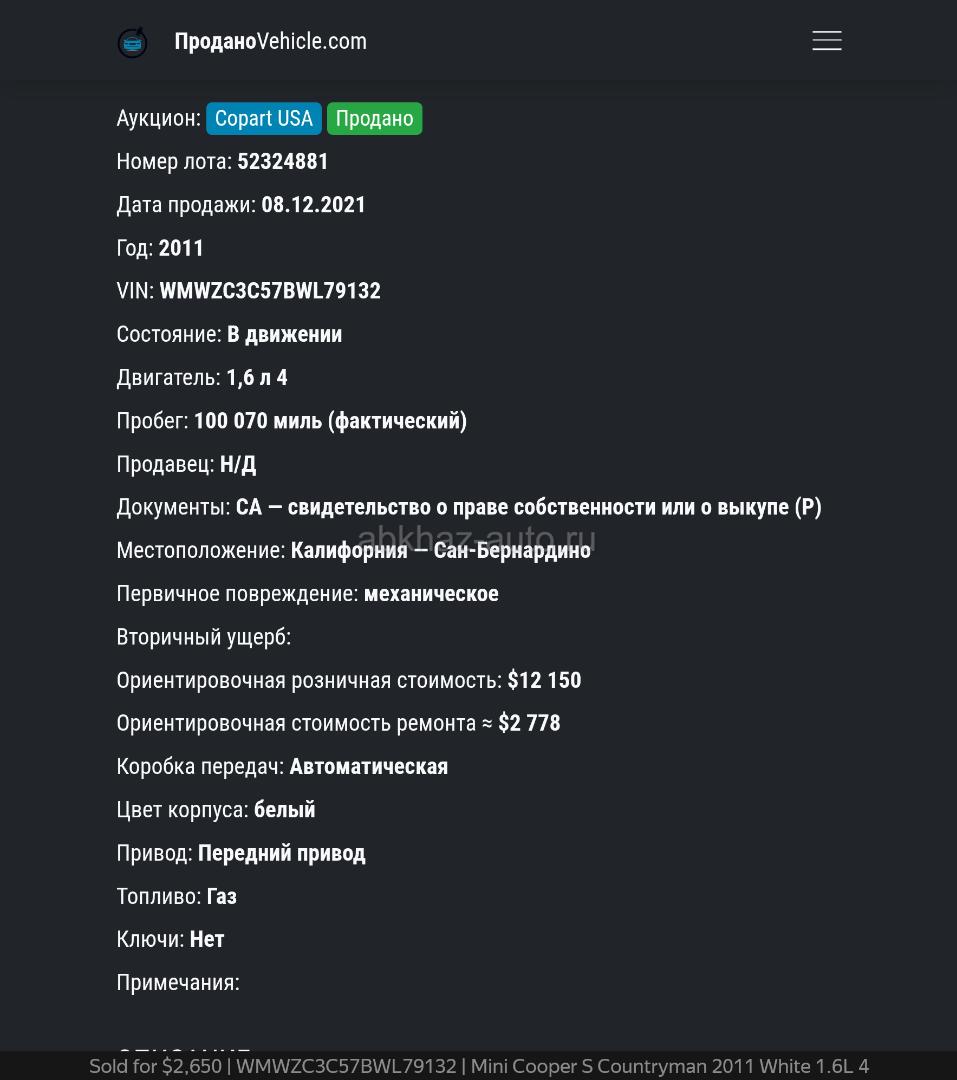Screen dimensions: 957x1080
Task: Click the Copart USA auction badge
Action: point(264,118)
